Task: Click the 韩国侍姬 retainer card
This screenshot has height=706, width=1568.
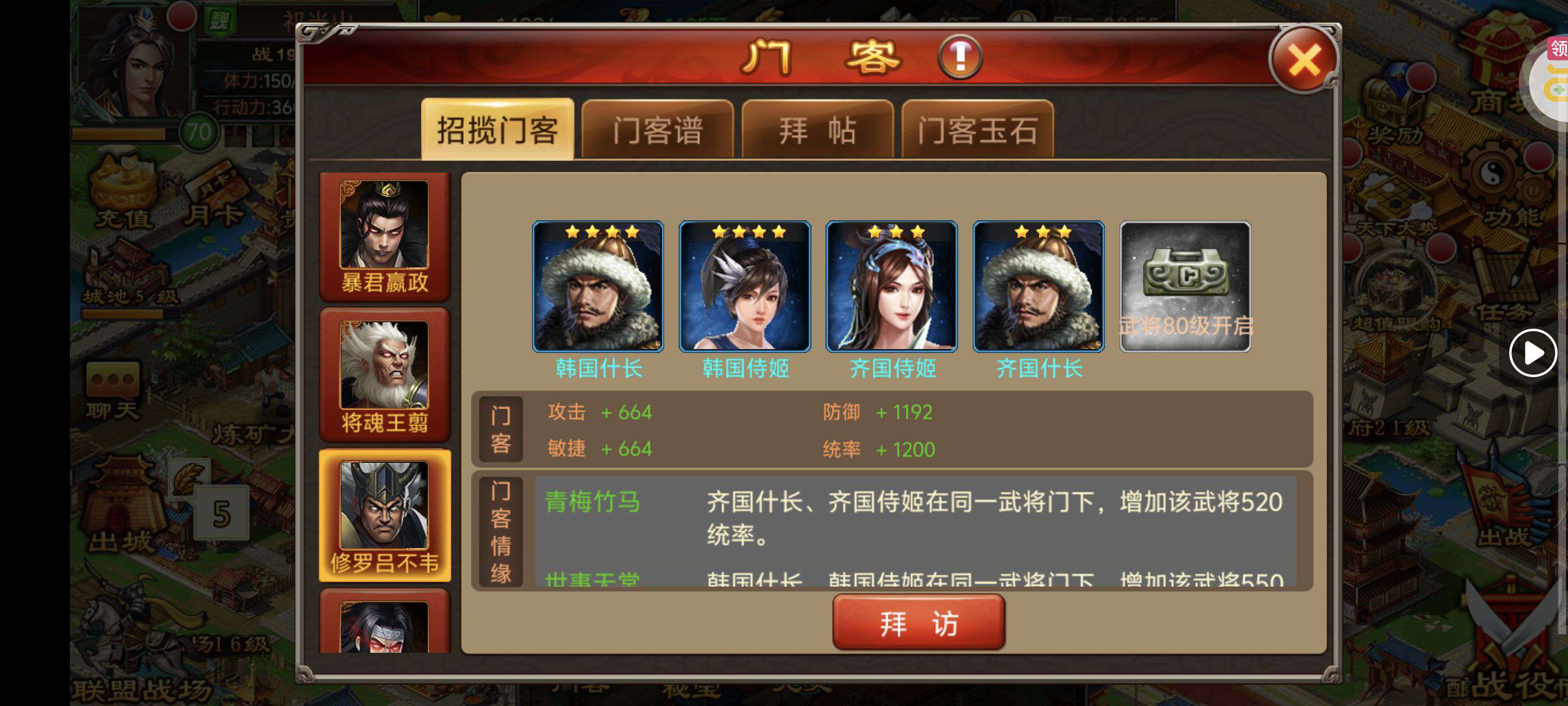Action: point(744,286)
